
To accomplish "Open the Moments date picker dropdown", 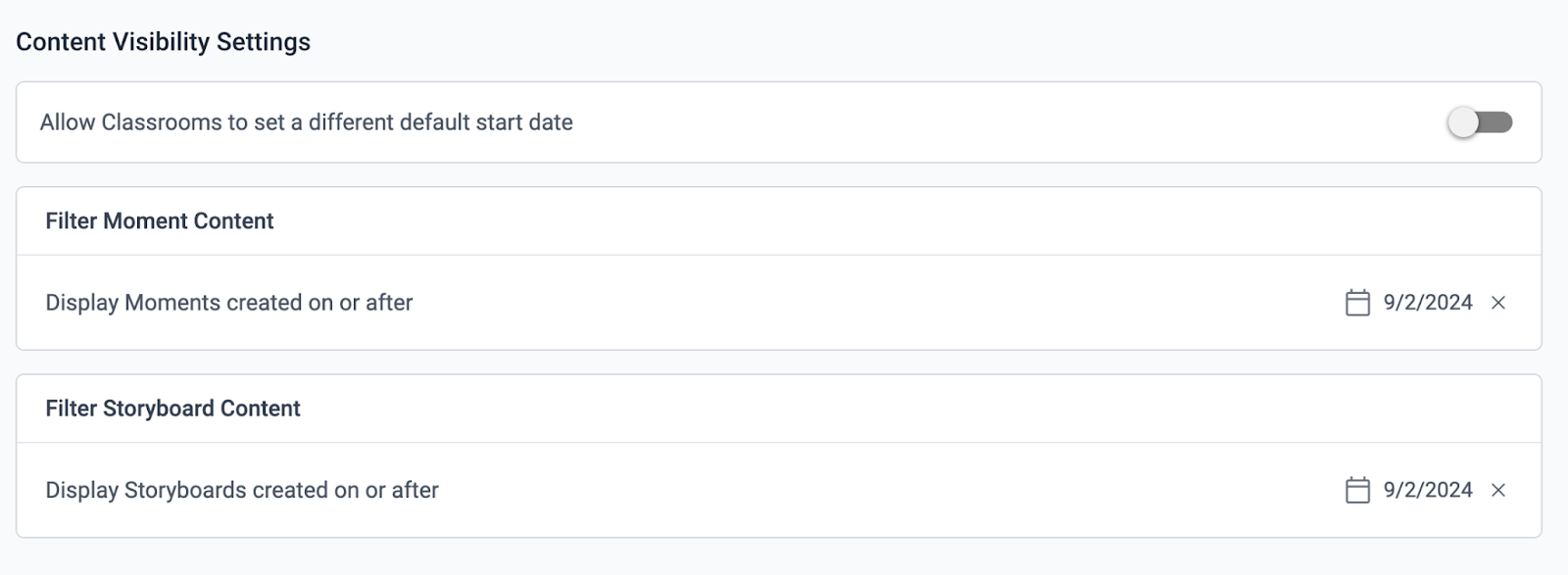I will [1408, 303].
